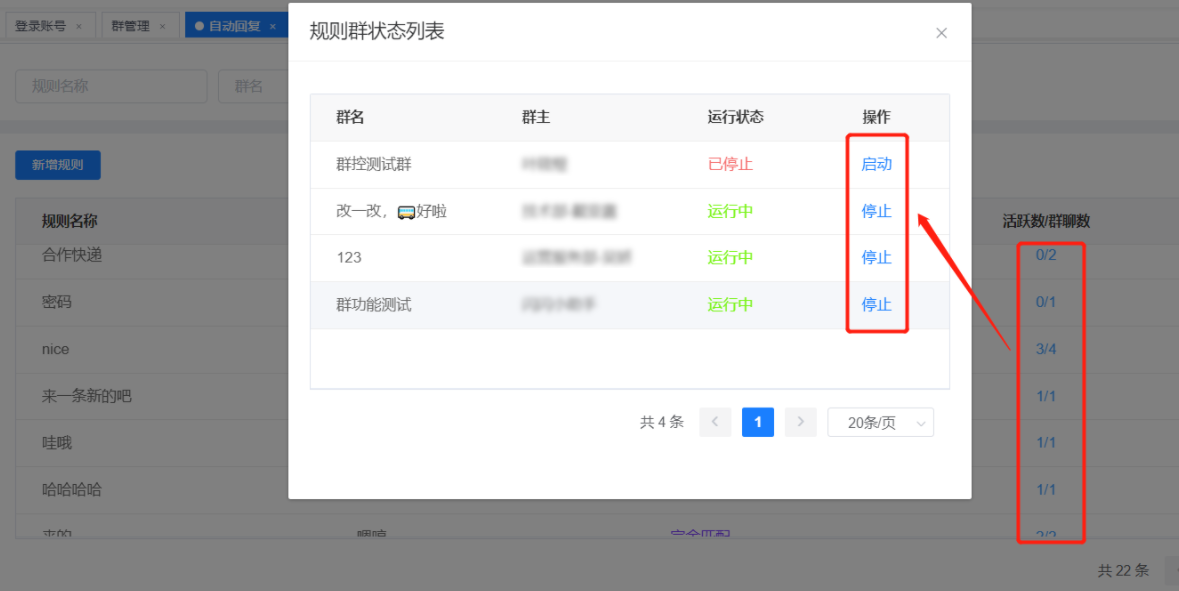Click the 群名 column header in dialog

(x=350, y=117)
